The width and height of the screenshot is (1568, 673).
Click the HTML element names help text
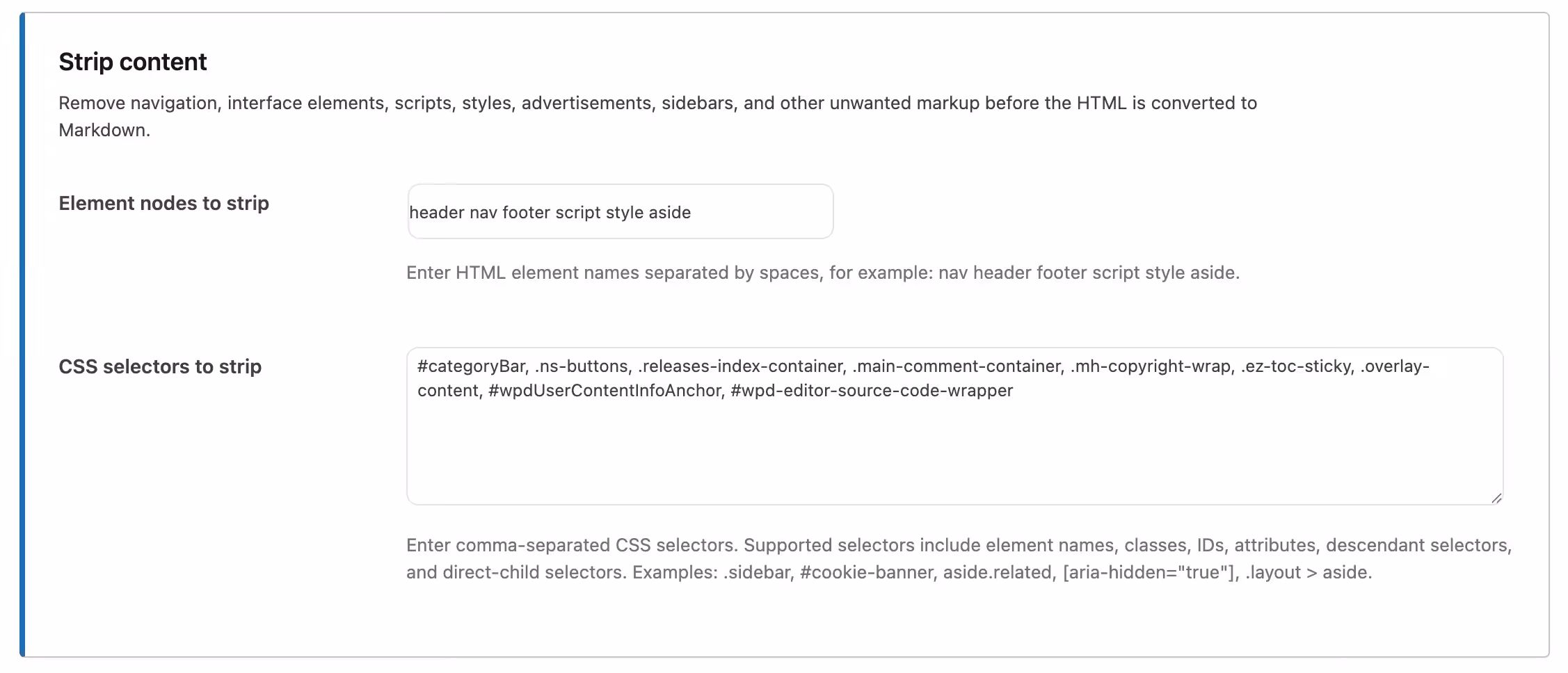pos(823,273)
